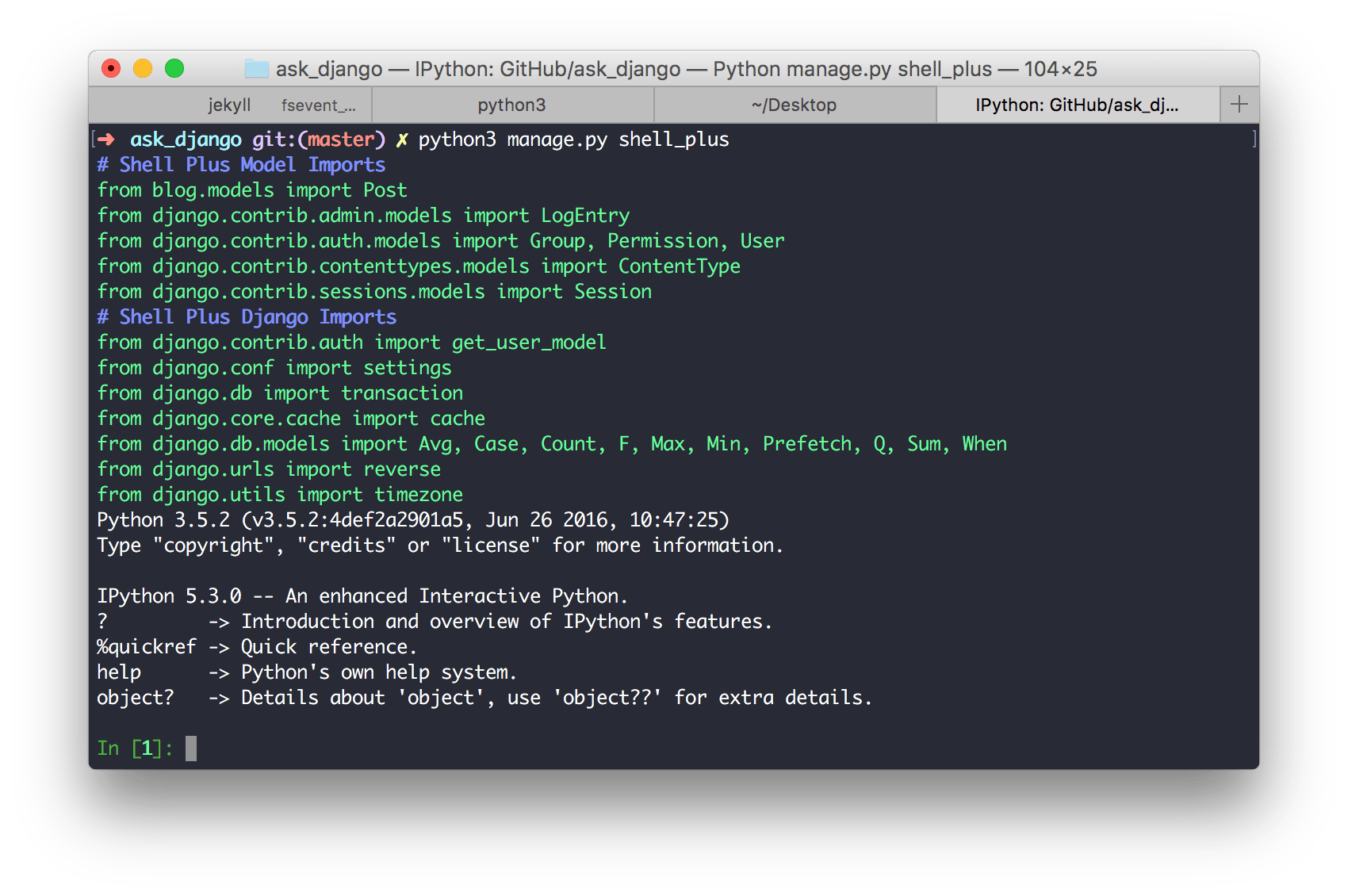Click the line importing Post from blog.models
This screenshot has height=896, width=1348.
252,190
